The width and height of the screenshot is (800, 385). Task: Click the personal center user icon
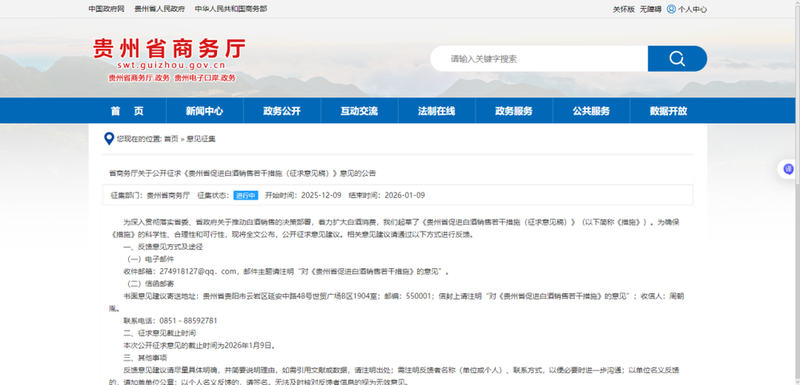click(x=671, y=9)
